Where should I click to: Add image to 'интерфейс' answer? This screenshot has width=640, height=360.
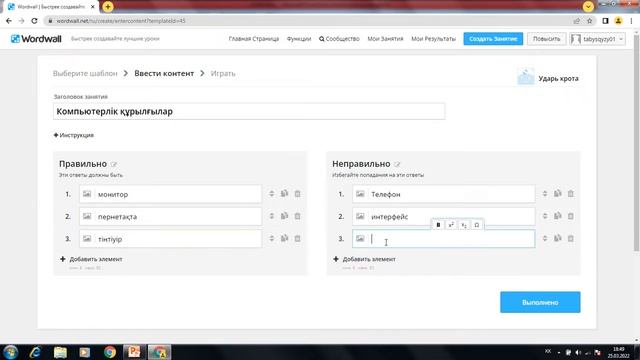pos(360,216)
